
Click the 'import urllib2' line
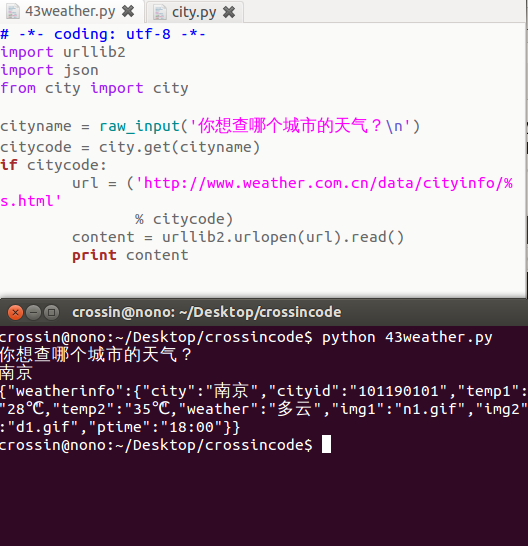tap(63, 52)
